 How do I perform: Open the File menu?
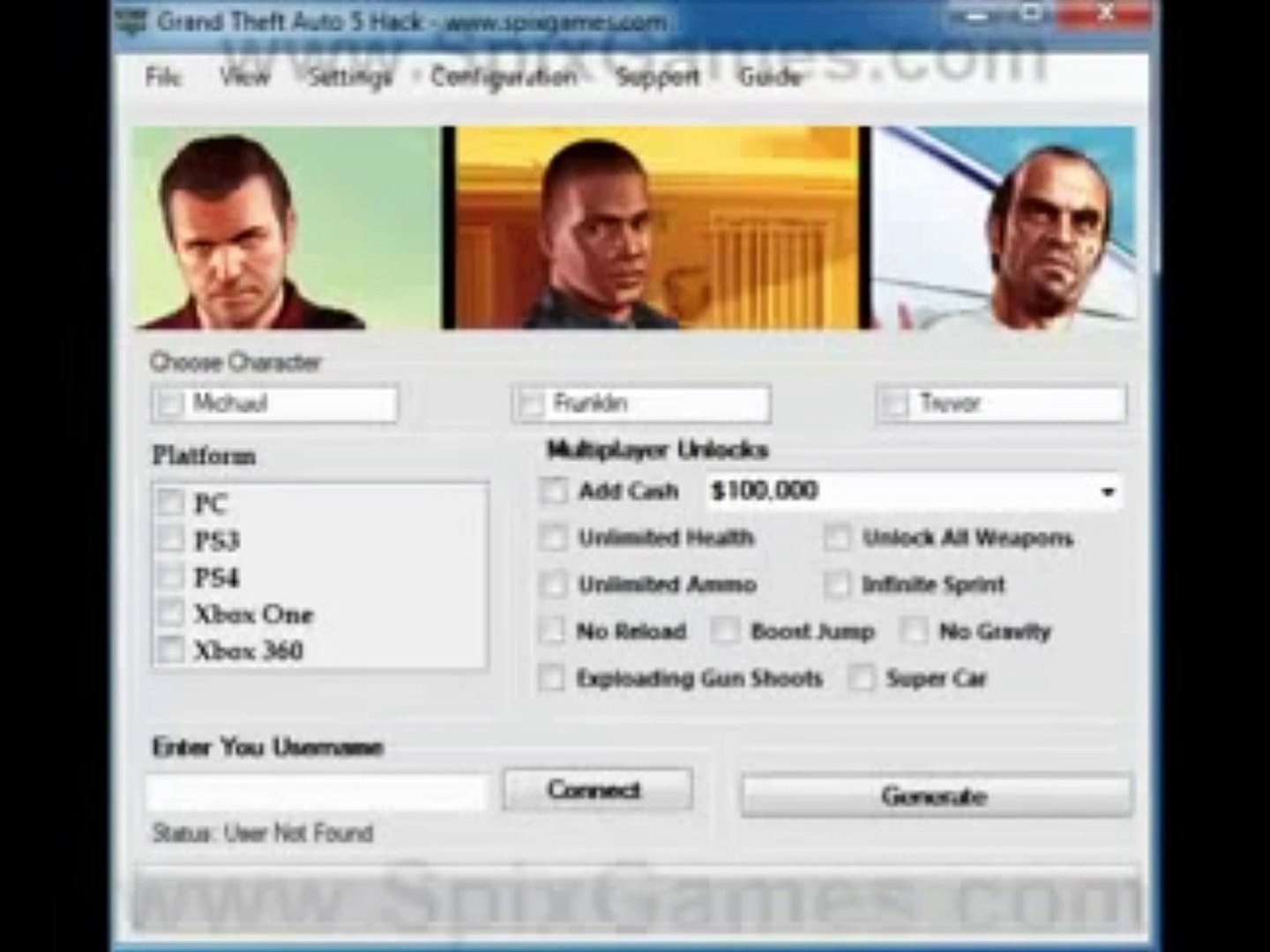pos(162,77)
